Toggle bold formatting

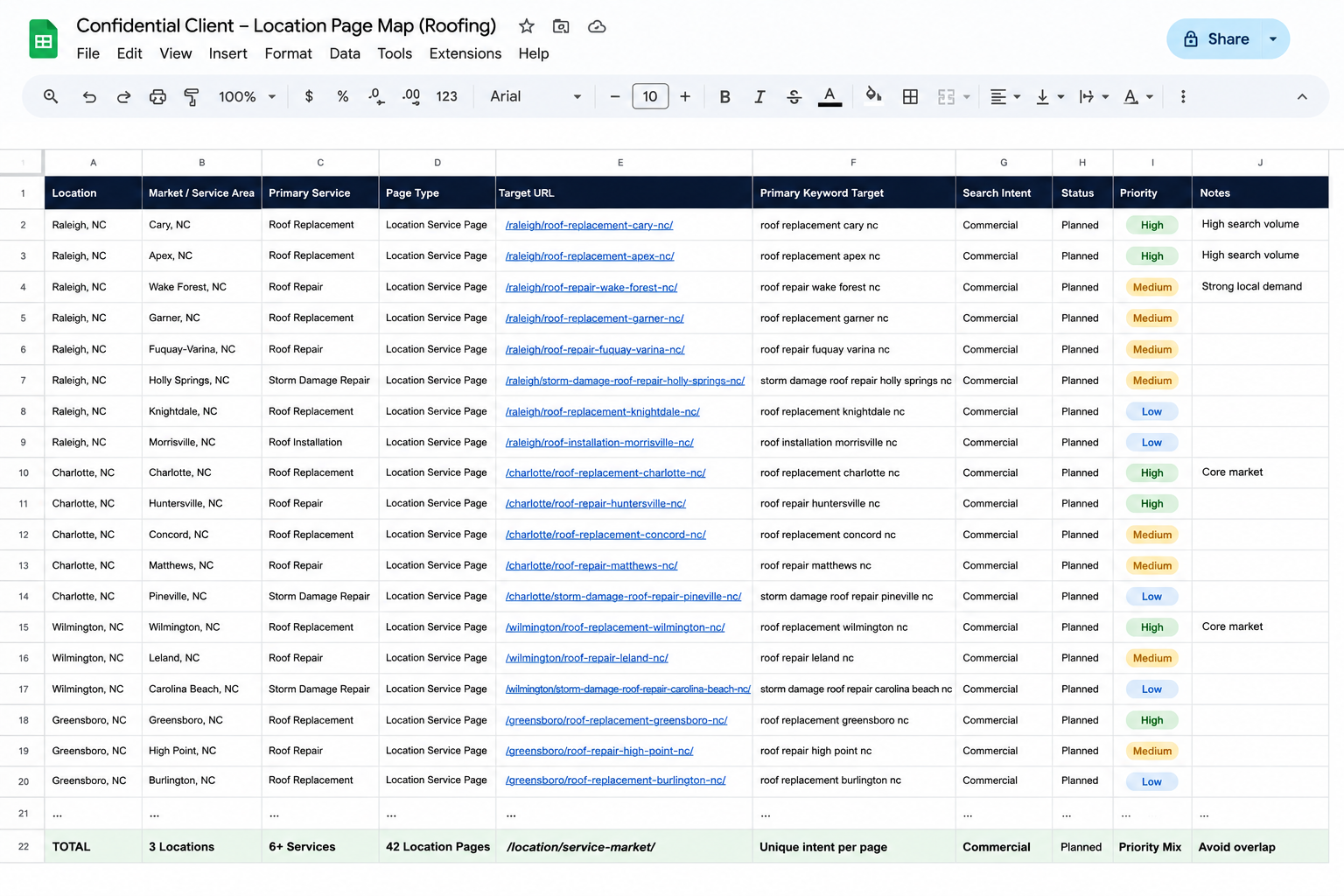tap(724, 96)
